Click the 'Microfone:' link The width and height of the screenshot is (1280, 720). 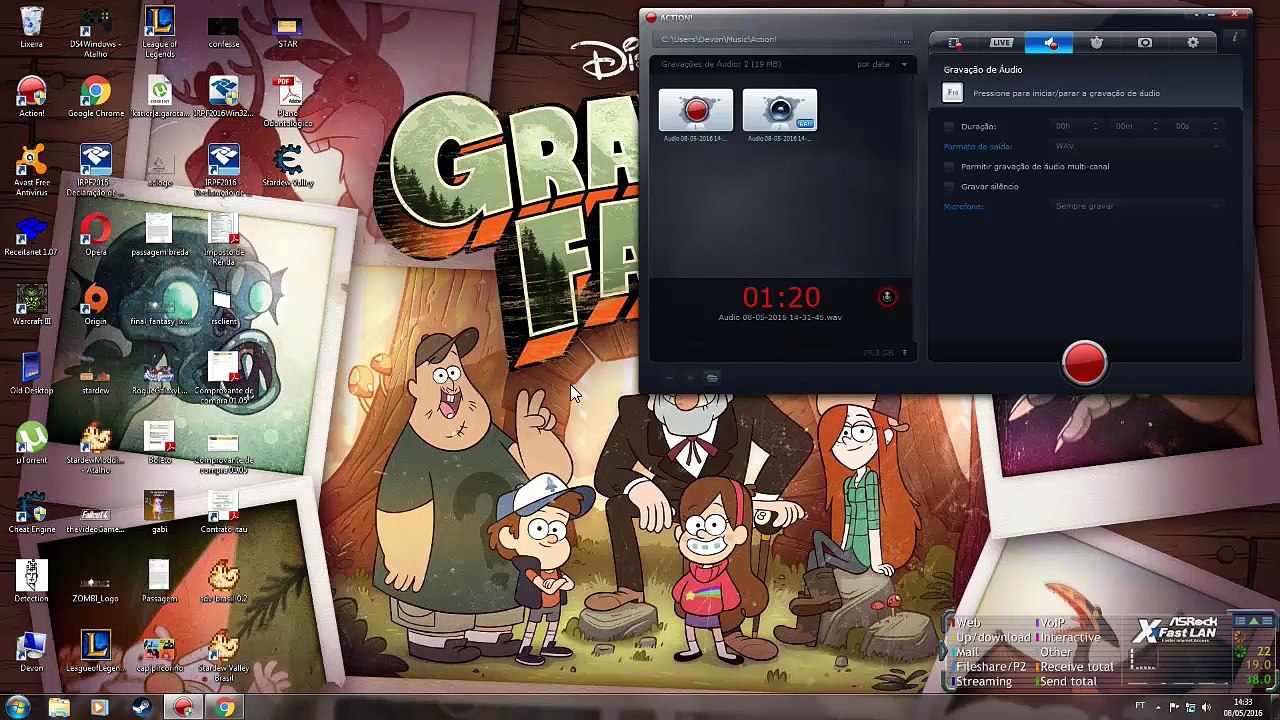pyautogui.click(x=963, y=206)
